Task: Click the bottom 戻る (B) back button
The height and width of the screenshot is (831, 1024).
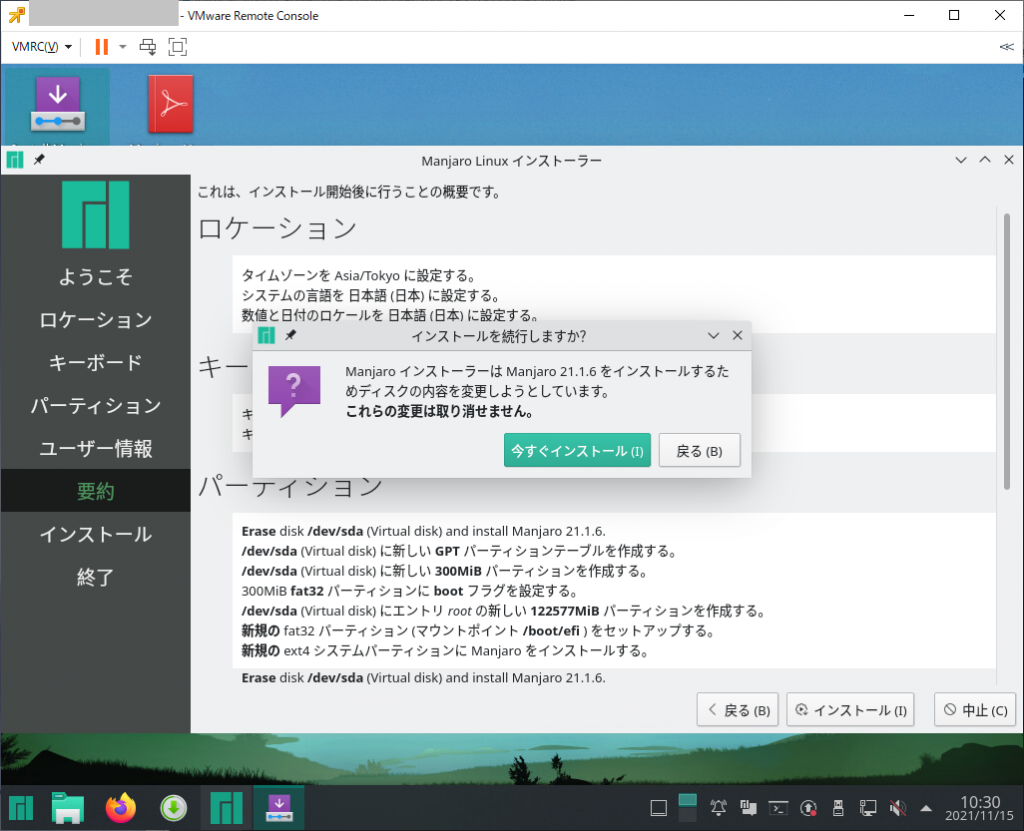Action: click(739, 709)
